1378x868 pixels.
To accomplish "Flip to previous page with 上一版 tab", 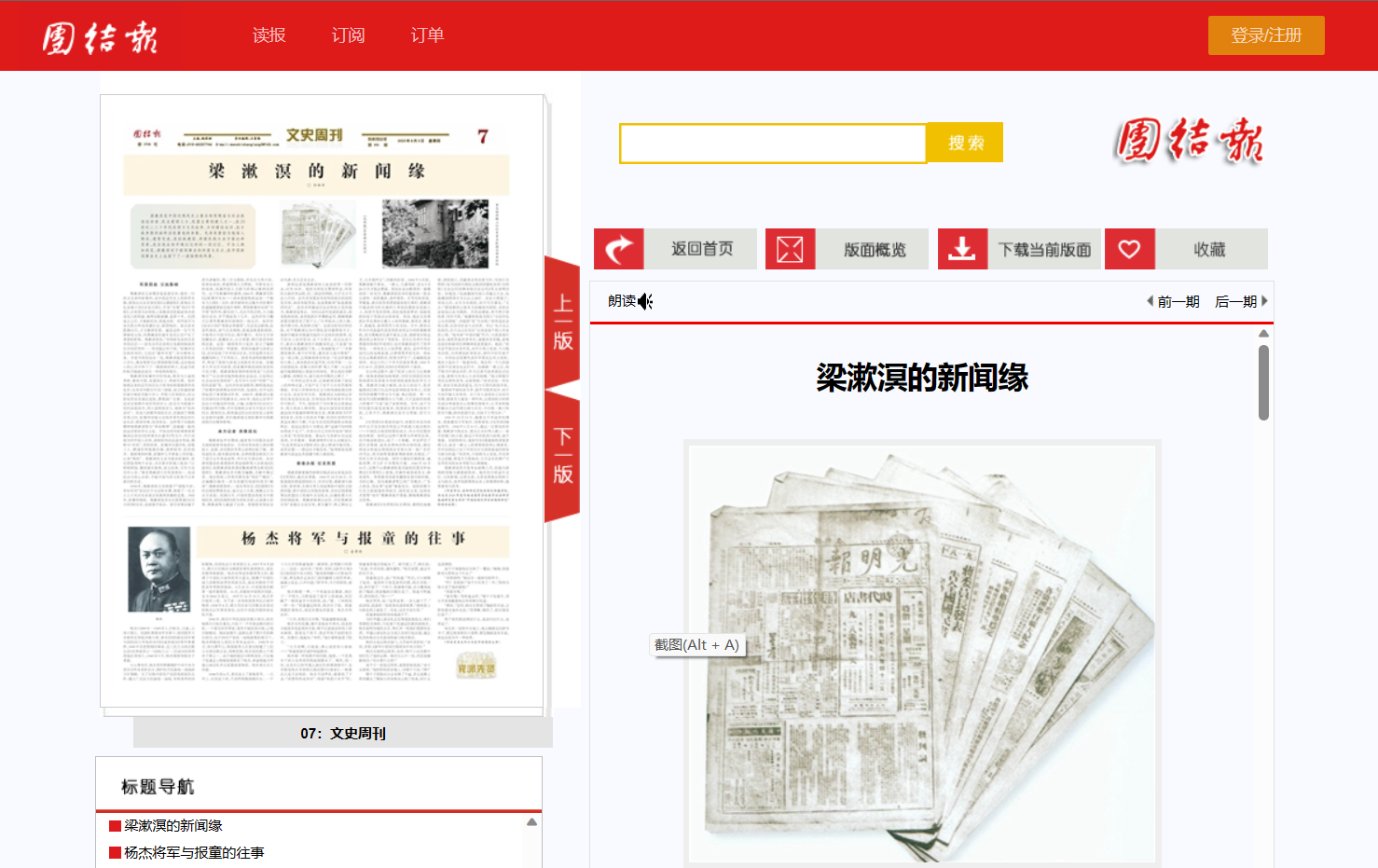I will coord(562,323).
